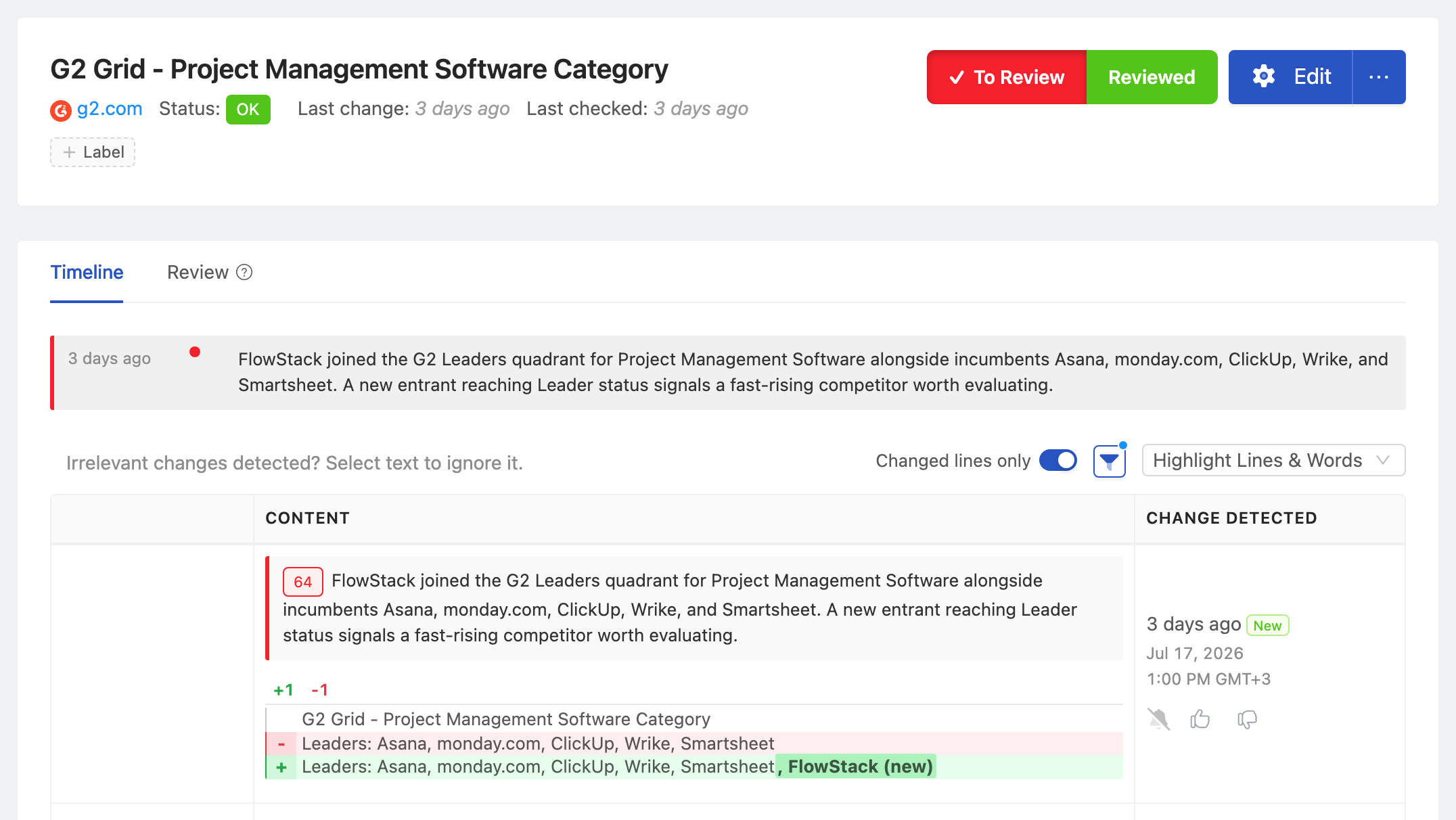Open the g2.com link
The image size is (1456, 820).
point(110,109)
